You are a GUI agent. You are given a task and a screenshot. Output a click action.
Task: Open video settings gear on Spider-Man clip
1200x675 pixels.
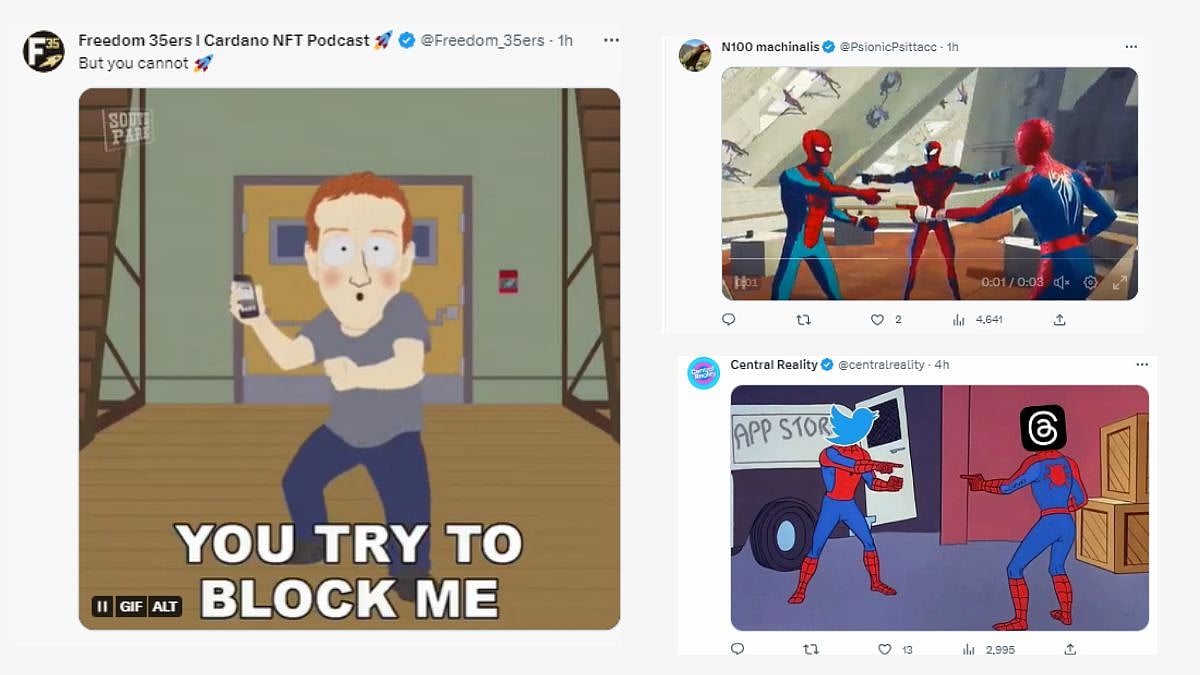click(1091, 283)
